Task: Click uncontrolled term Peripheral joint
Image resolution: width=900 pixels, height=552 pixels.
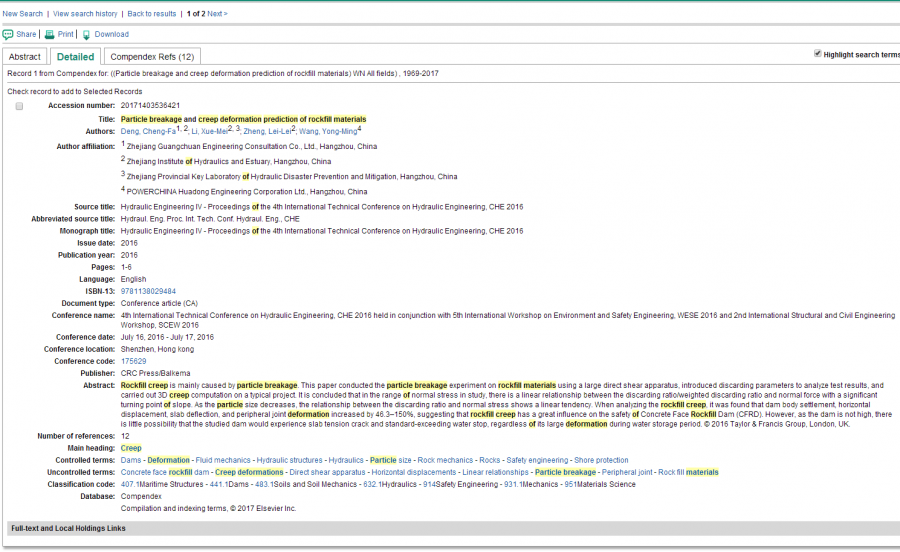Action: (627, 472)
